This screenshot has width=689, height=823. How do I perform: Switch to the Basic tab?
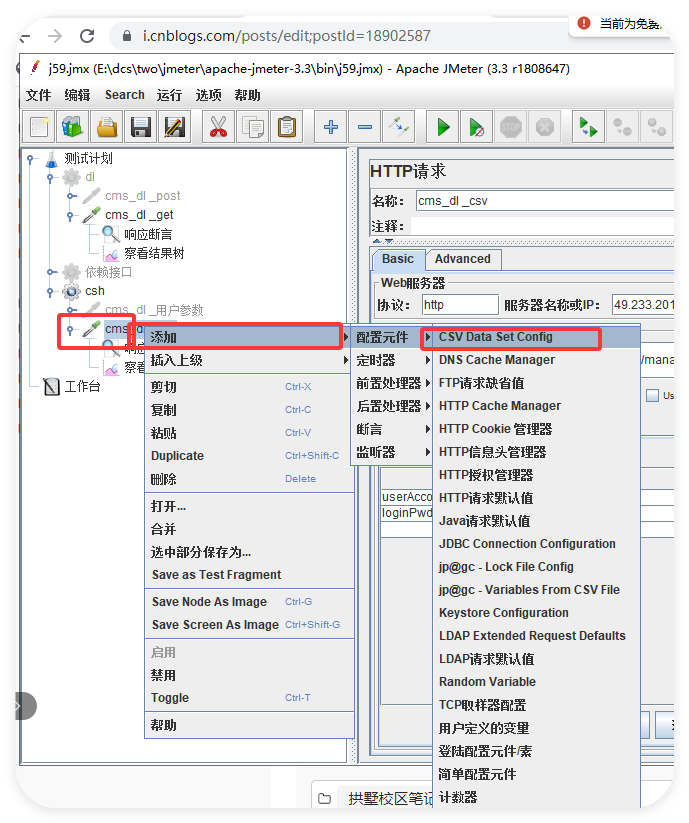(398, 259)
